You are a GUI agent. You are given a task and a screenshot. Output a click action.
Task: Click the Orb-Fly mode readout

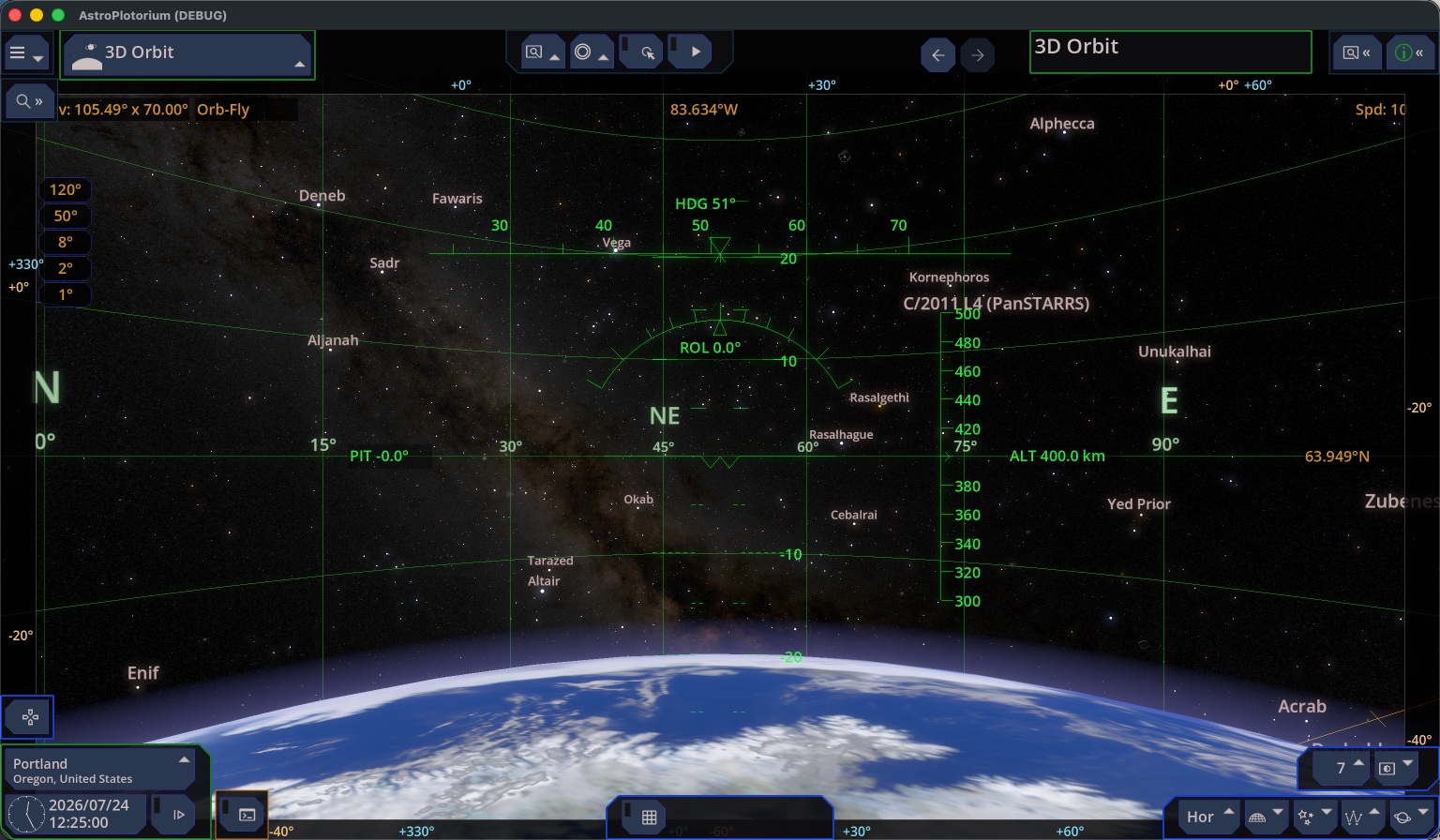click(223, 110)
